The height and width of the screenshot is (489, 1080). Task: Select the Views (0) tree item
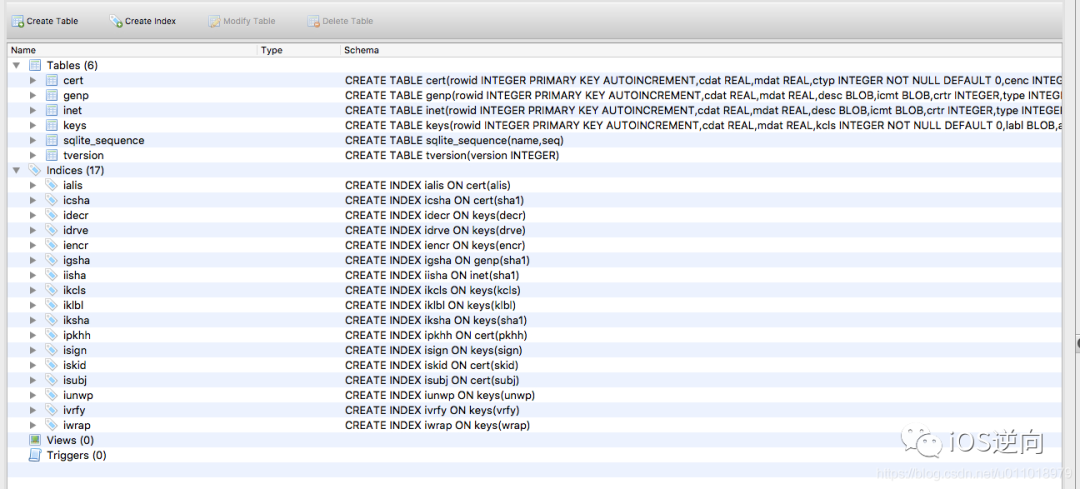pos(70,440)
